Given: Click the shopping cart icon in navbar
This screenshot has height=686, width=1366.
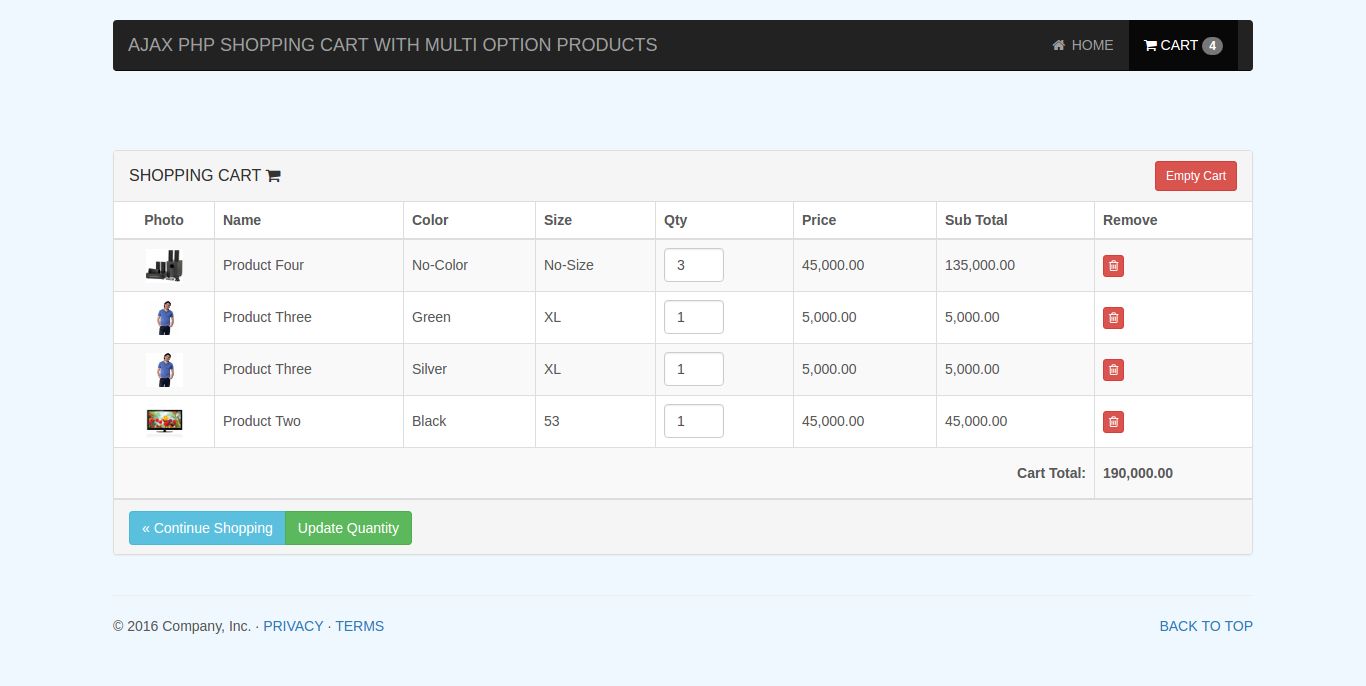Looking at the screenshot, I should point(1150,45).
